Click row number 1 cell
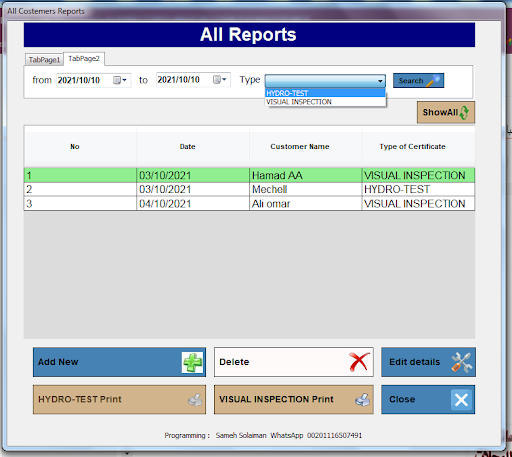 80,175
